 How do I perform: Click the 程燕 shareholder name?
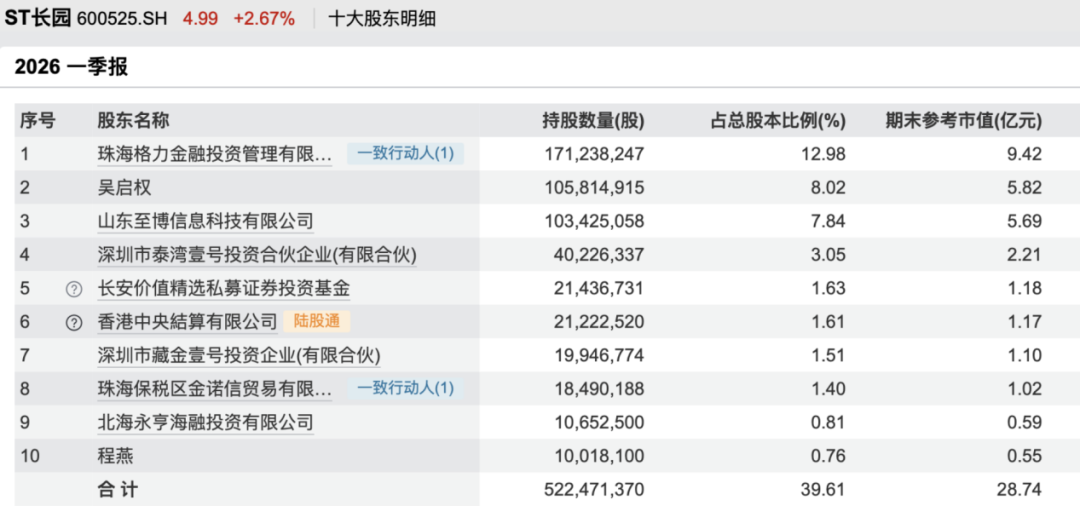pos(115,456)
